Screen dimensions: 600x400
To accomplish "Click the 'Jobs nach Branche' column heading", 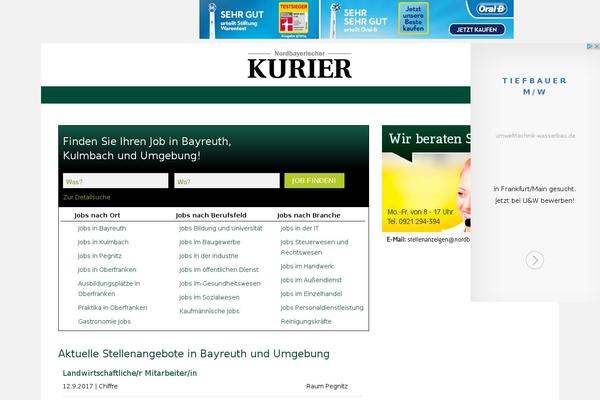I will [x=309, y=215].
